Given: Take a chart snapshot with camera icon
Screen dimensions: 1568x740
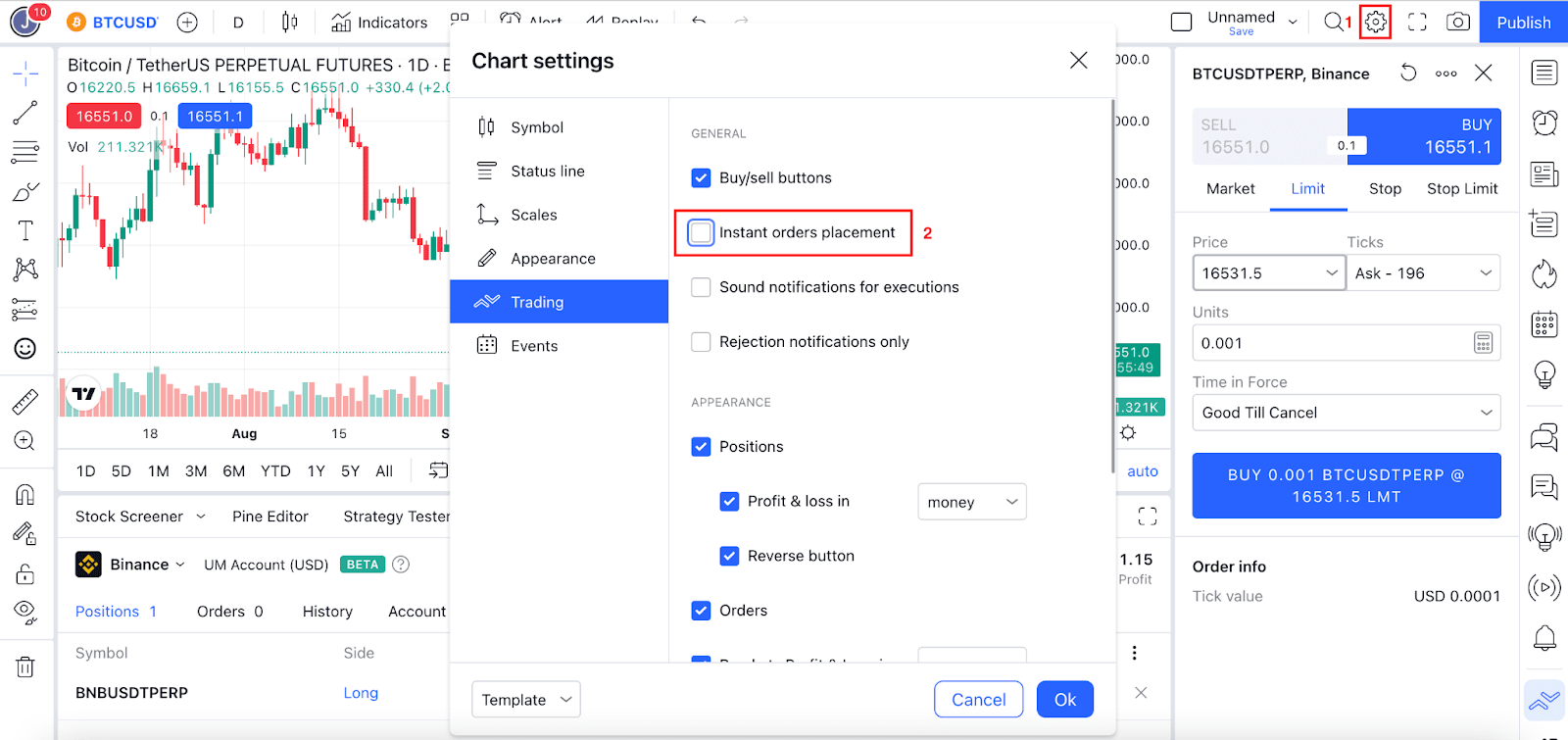Looking at the screenshot, I should pos(1458,22).
